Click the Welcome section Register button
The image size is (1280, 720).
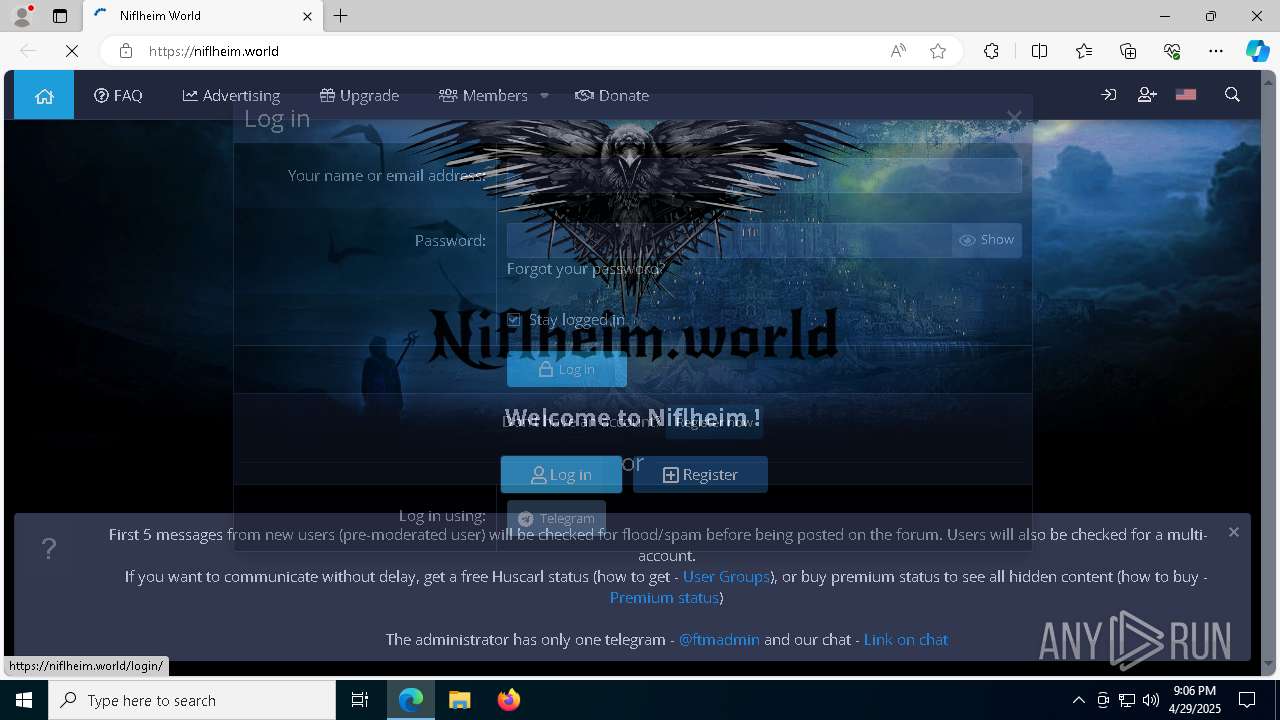tap(700, 474)
